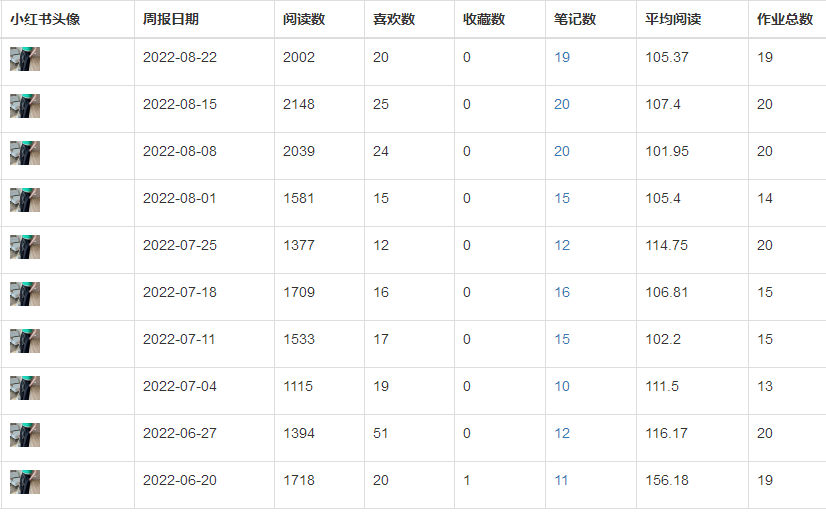Viewport: 826px width, 527px height.
Task: Click the average reads value 101.95
Action: (667, 151)
